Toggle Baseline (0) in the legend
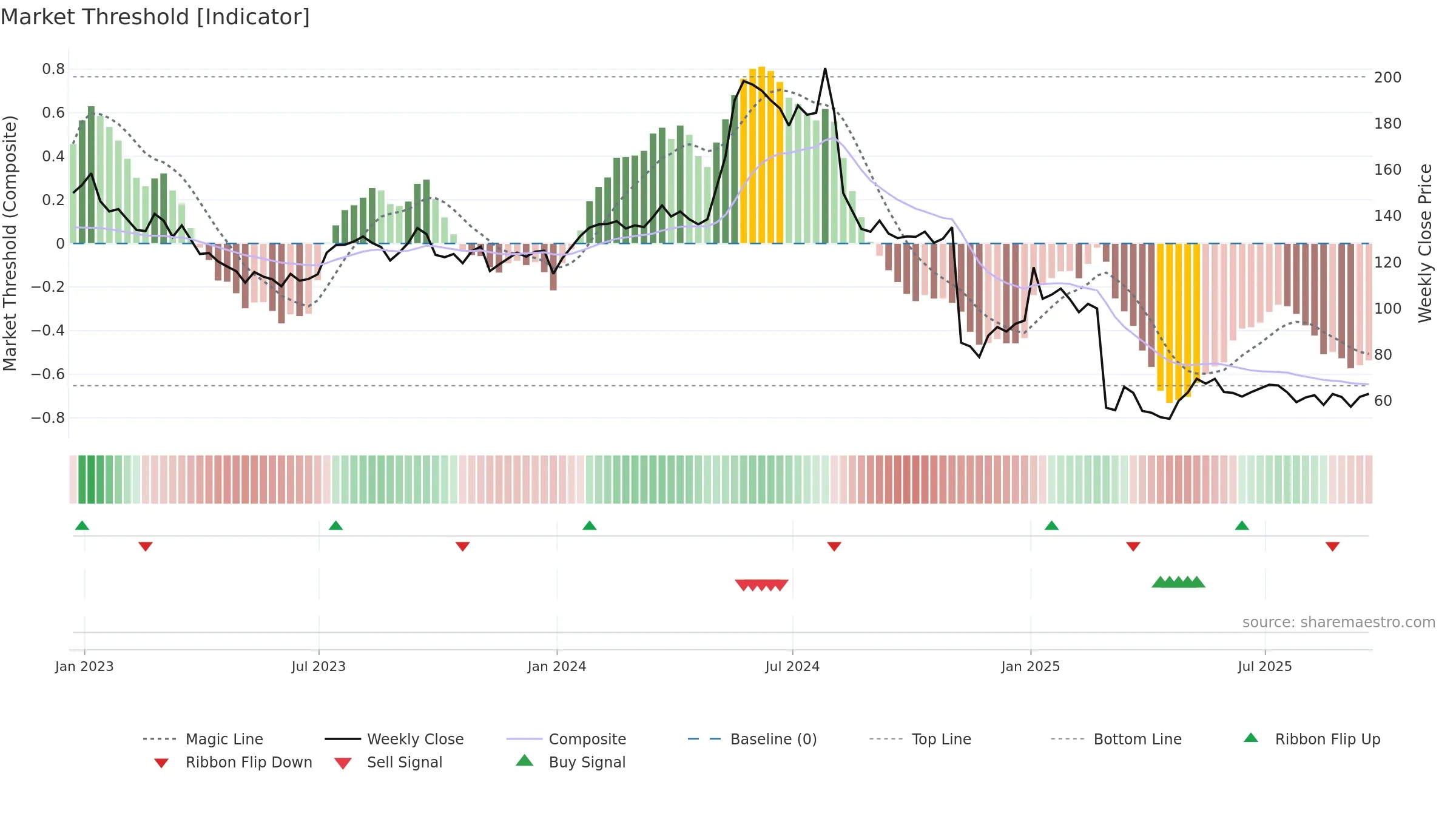This screenshot has height=819, width=1456. click(752, 739)
